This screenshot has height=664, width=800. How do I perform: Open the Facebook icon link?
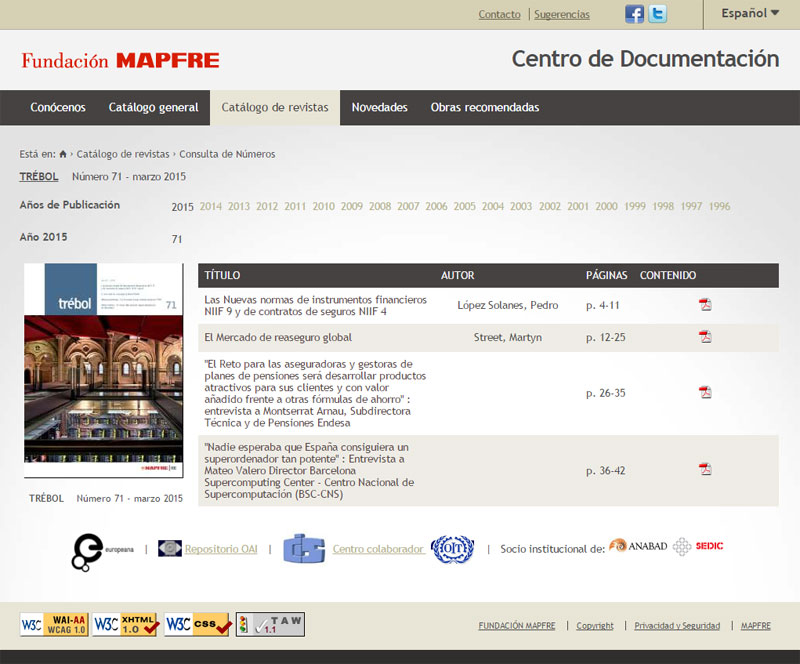click(x=634, y=14)
